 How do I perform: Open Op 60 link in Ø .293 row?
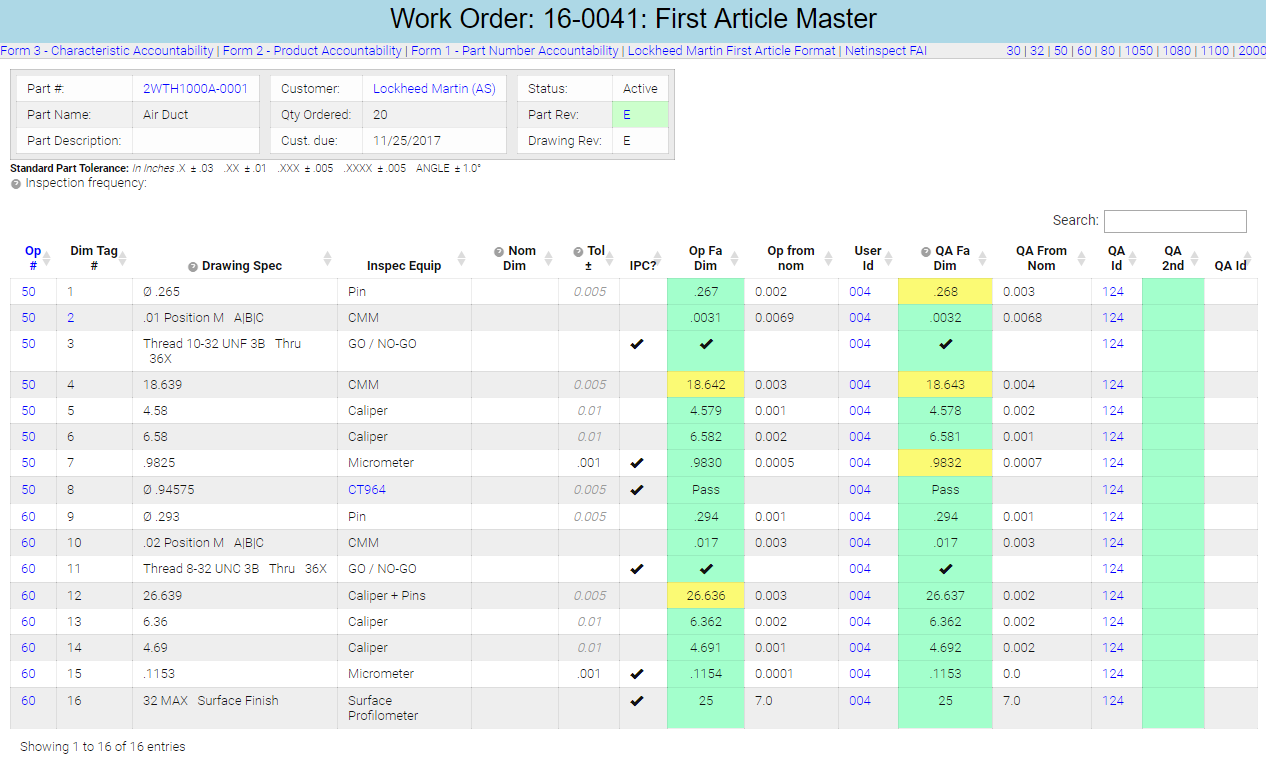[x=28, y=517]
